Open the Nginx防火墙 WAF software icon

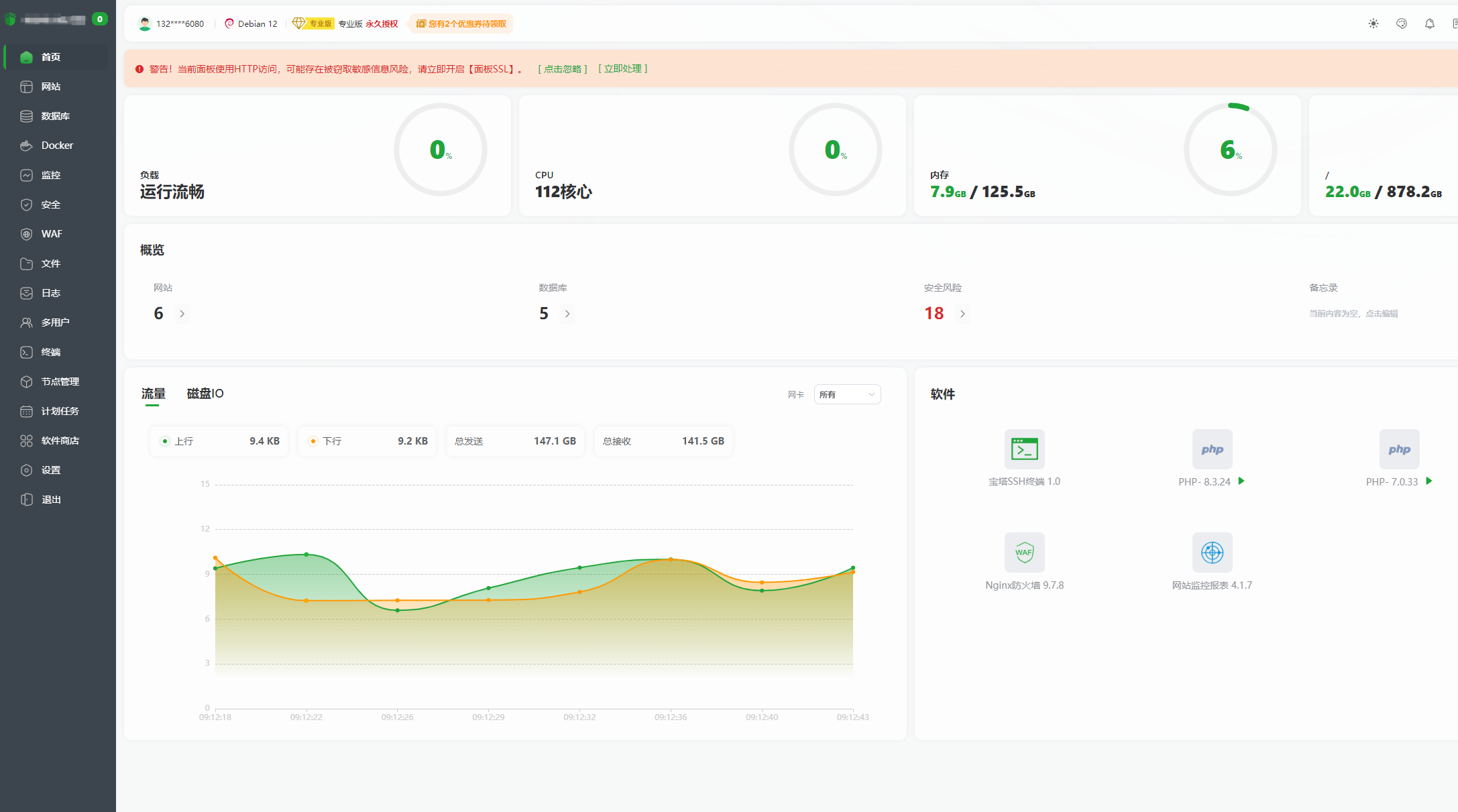1024,553
